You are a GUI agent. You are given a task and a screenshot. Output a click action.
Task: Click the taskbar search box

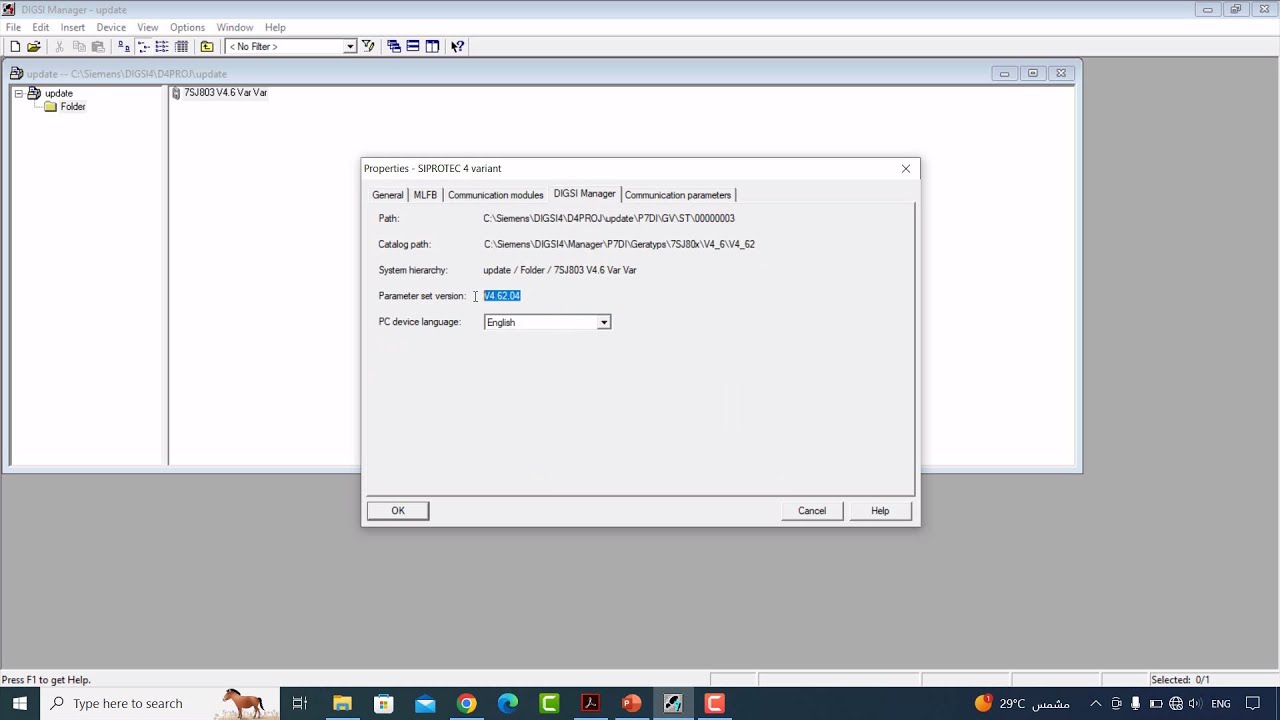point(160,703)
